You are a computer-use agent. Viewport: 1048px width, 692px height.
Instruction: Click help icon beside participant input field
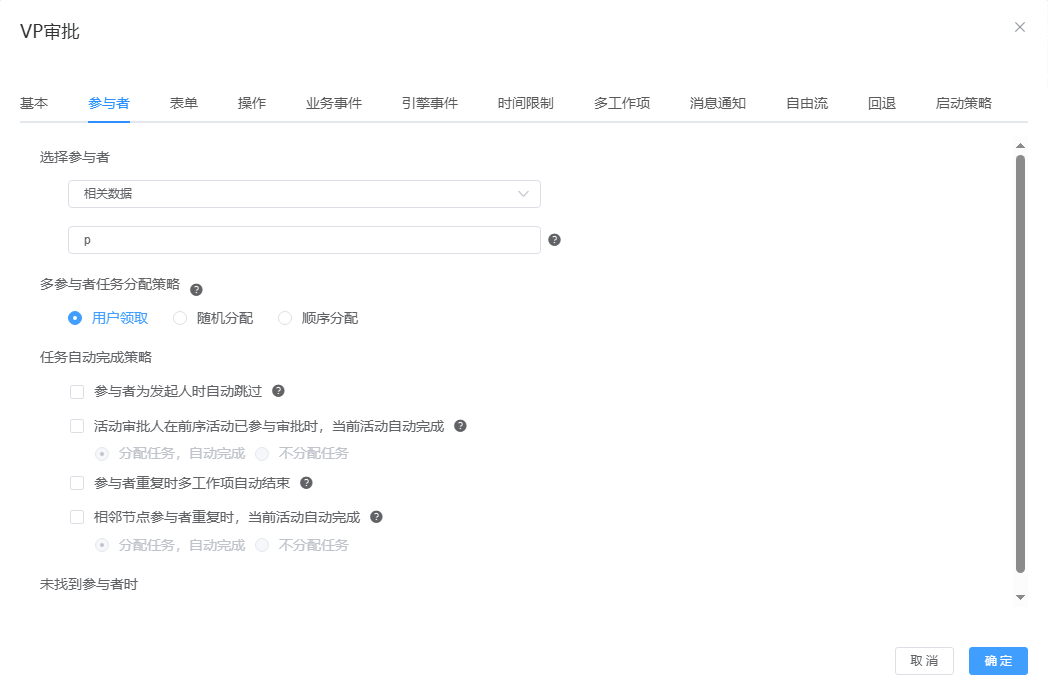click(x=555, y=240)
